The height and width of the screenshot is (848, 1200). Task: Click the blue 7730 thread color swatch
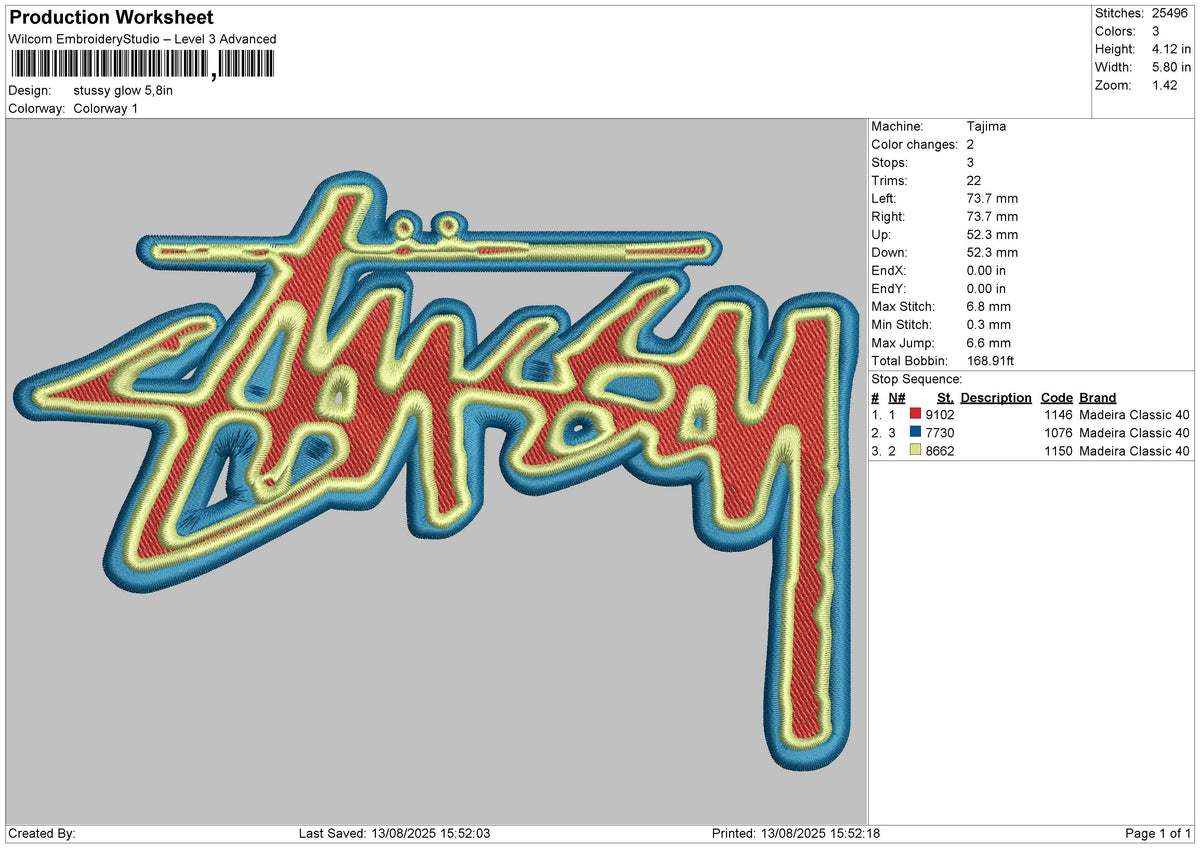pyautogui.click(x=915, y=433)
